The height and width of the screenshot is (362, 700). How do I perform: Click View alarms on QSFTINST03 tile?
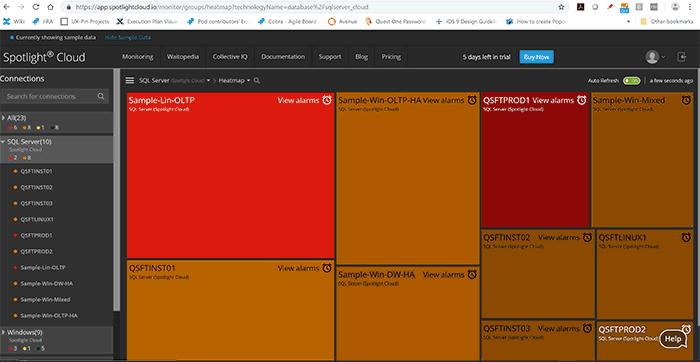(x=558, y=329)
